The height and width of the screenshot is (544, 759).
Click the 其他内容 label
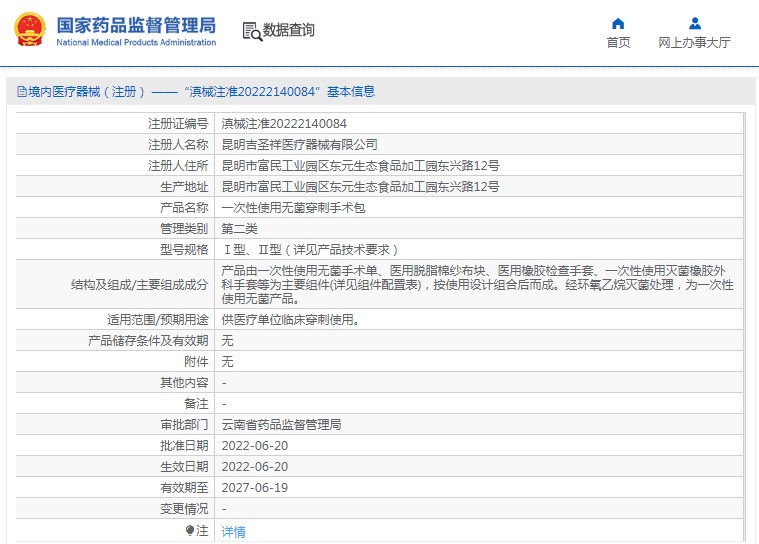[x=184, y=383]
